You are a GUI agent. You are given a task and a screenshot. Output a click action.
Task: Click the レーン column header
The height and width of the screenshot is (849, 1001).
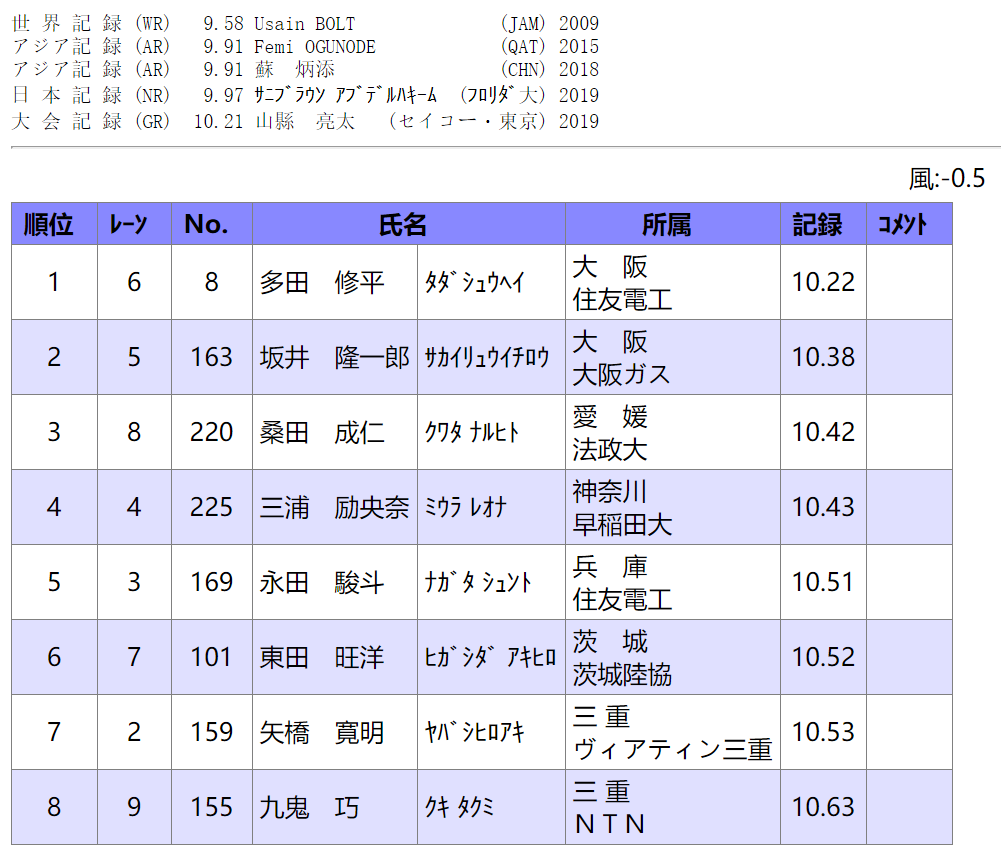point(134,224)
